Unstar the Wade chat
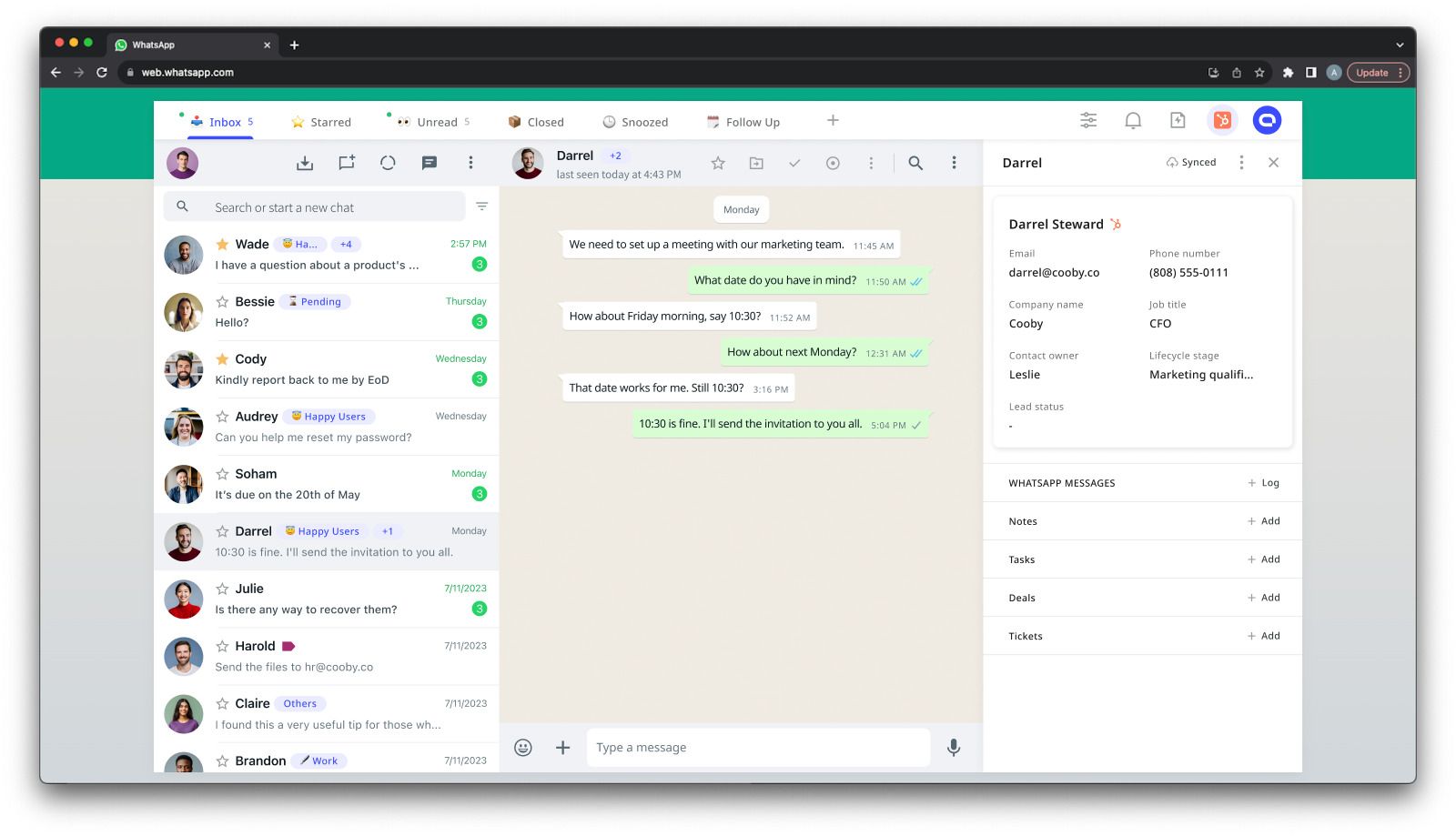 point(222,244)
